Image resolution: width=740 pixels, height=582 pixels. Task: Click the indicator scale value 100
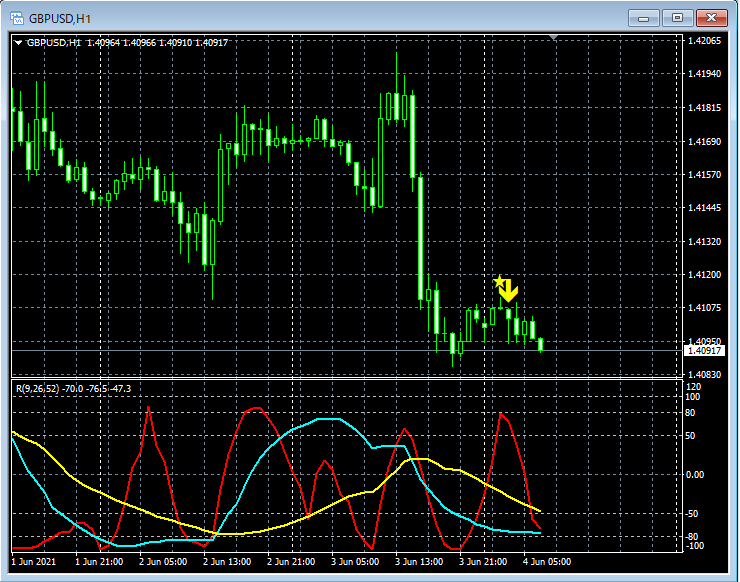coord(693,397)
